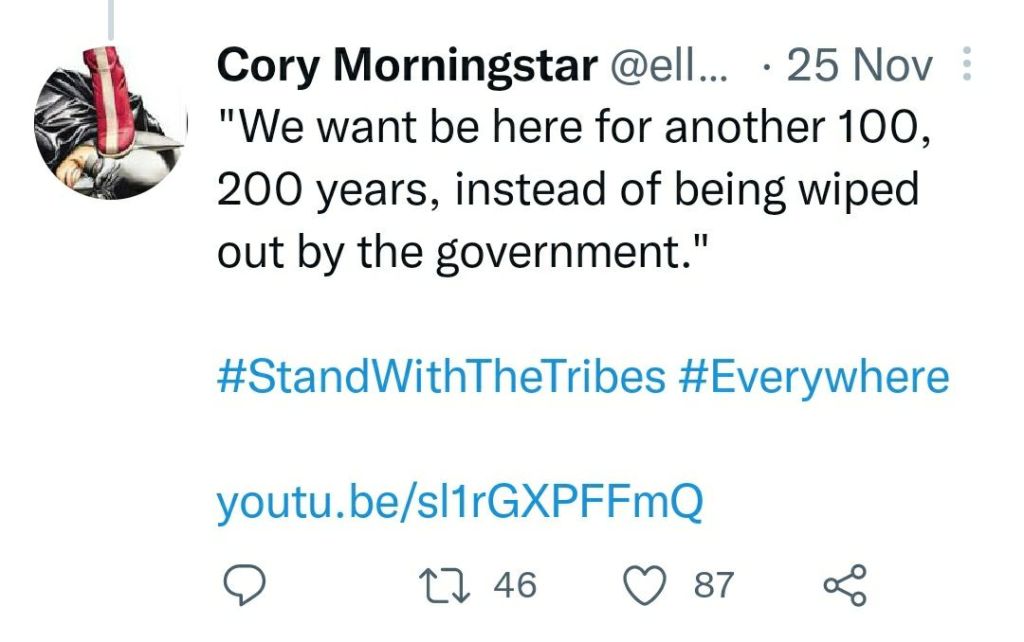Open Cory Morningstar's profile picture

111,121
